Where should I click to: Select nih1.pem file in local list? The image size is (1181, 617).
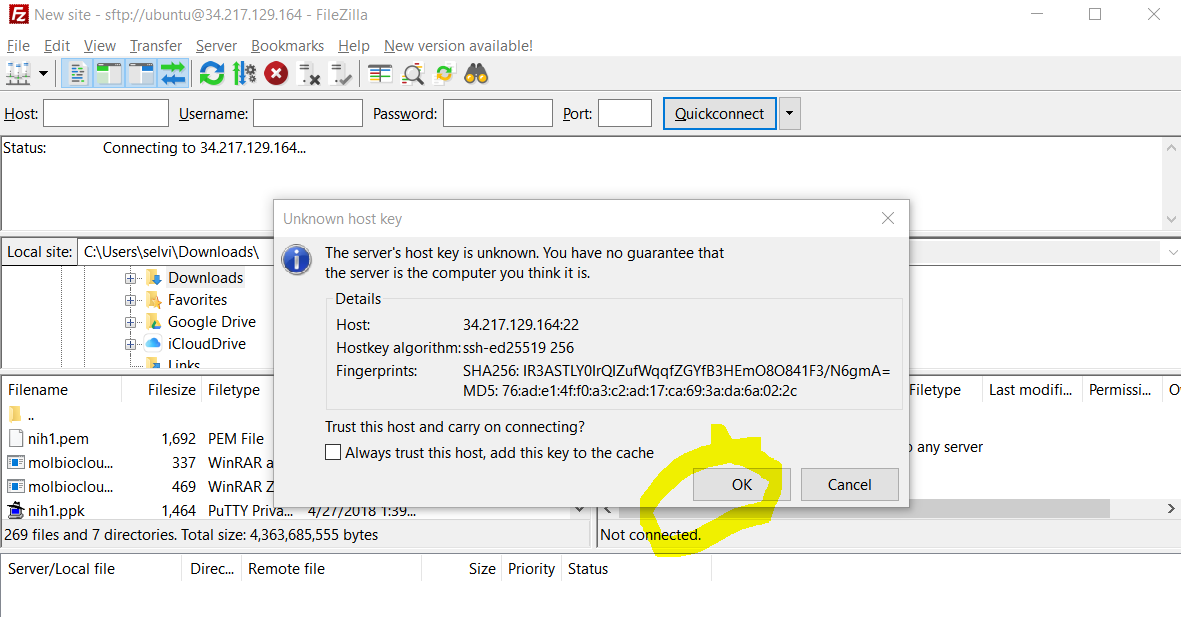[58, 438]
